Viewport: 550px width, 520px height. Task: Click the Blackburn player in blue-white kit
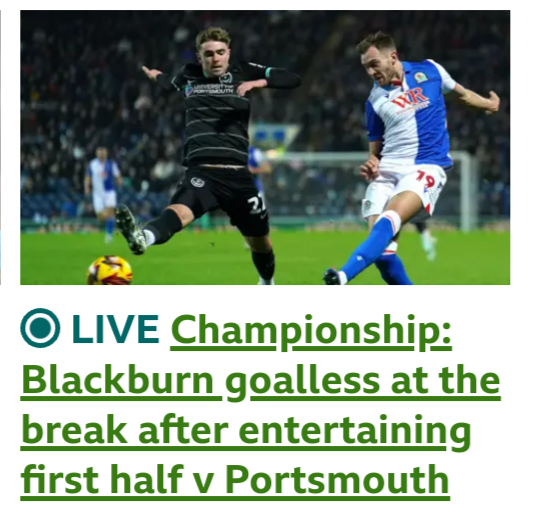[410, 158]
